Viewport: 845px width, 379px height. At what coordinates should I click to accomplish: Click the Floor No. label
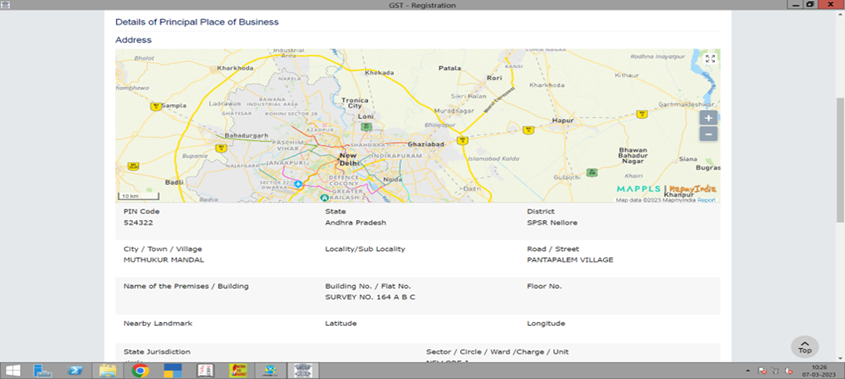[x=544, y=286]
